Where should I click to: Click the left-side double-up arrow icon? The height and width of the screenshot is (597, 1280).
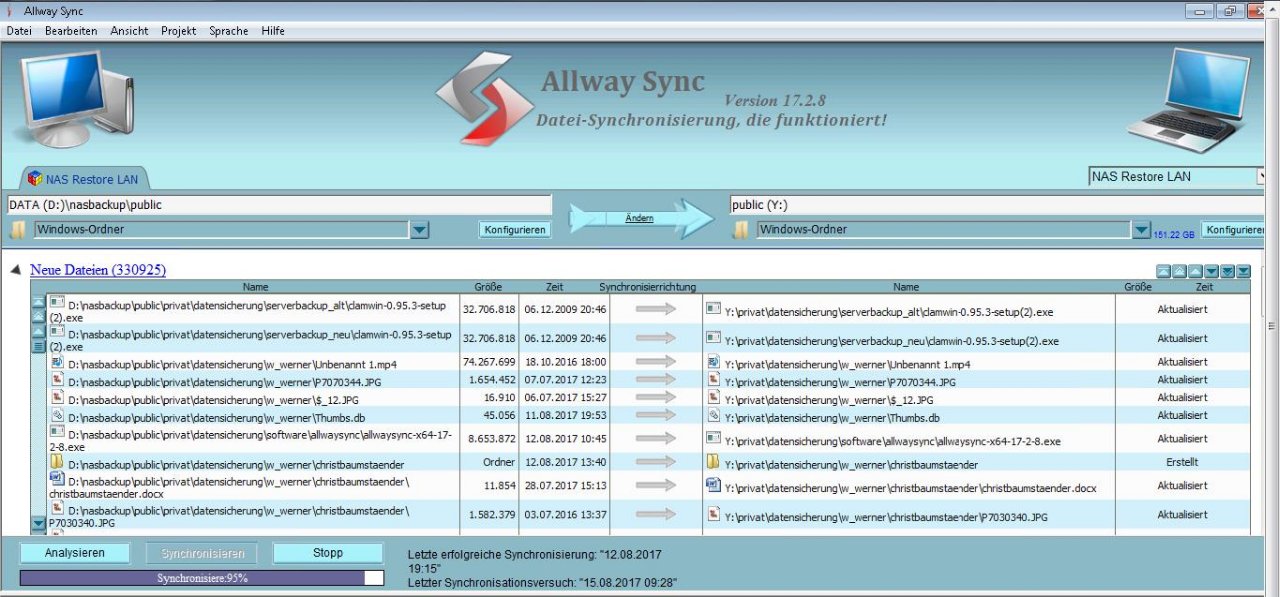(x=39, y=316)
